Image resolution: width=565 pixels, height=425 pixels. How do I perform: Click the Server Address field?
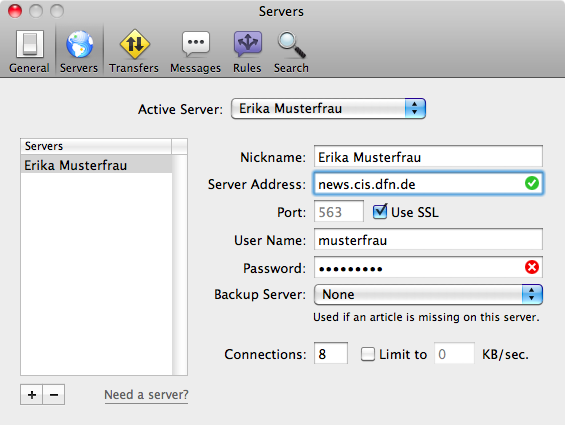428,184
